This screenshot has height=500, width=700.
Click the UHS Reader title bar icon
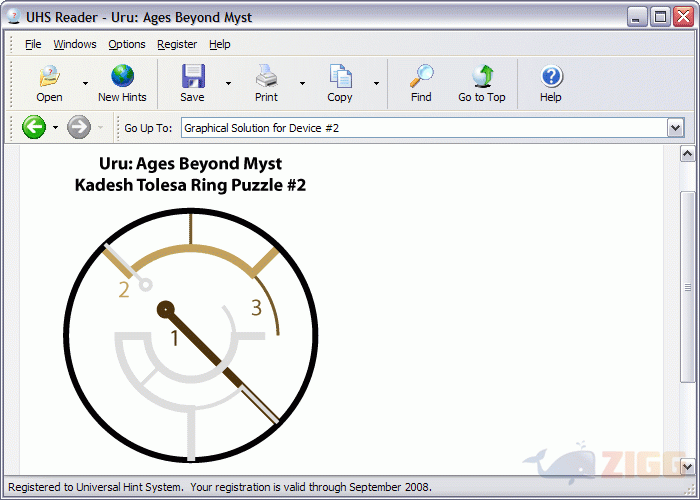(14, 17)
